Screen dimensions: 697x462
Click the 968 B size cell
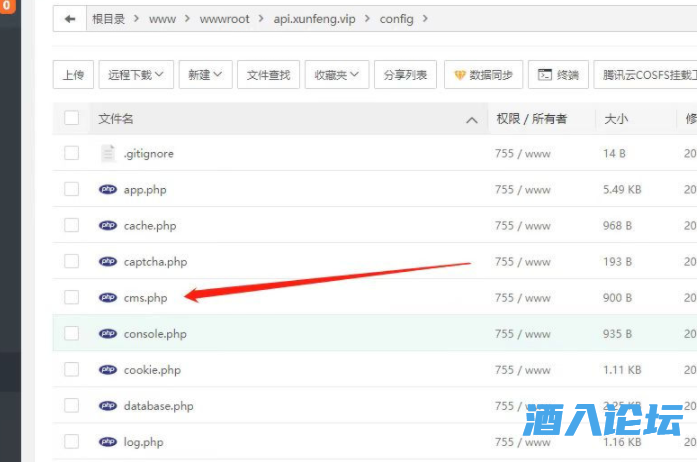pos(617,226)
